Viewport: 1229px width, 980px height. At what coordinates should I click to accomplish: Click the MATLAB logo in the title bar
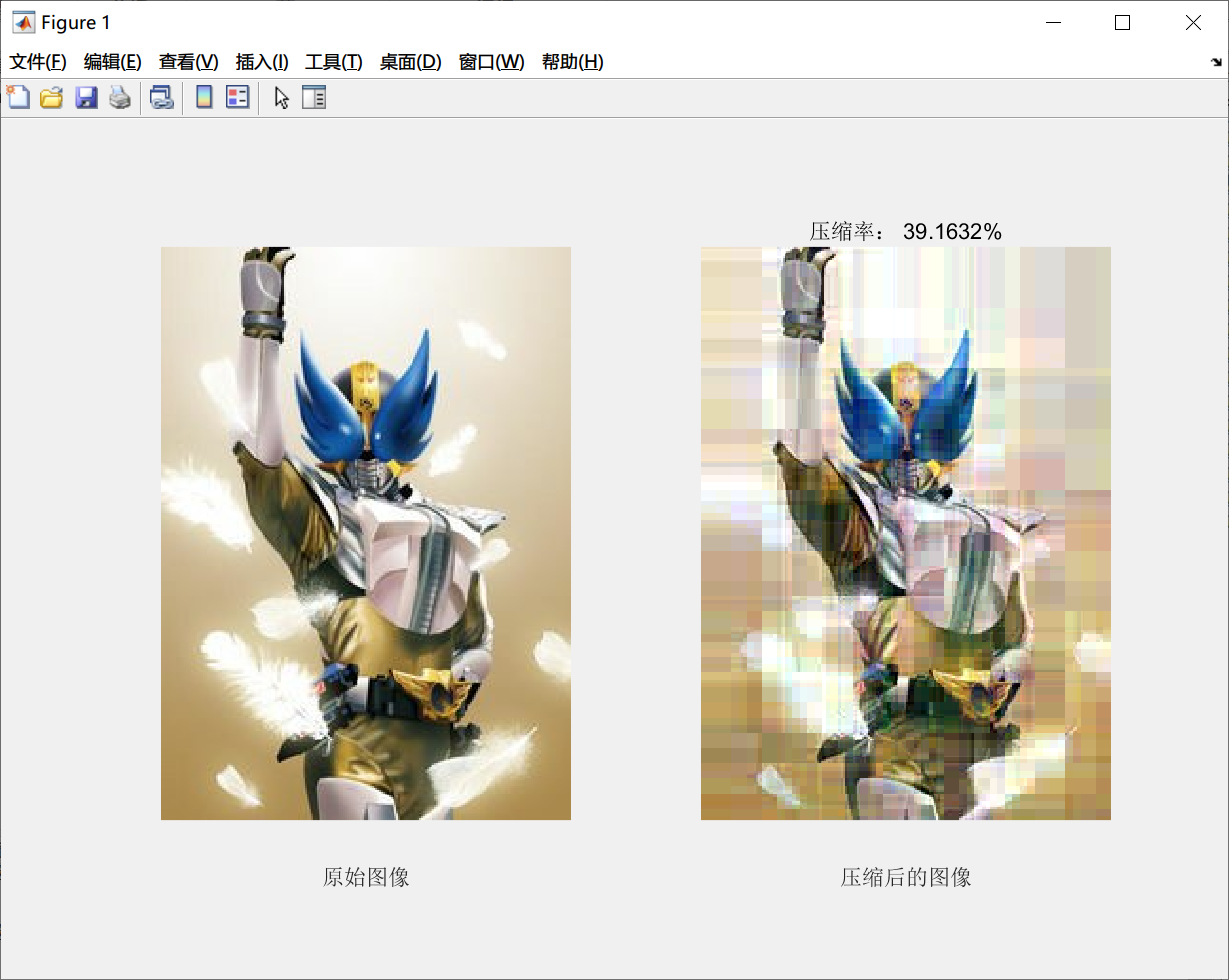pyautogui.click(x=22, y=22)
